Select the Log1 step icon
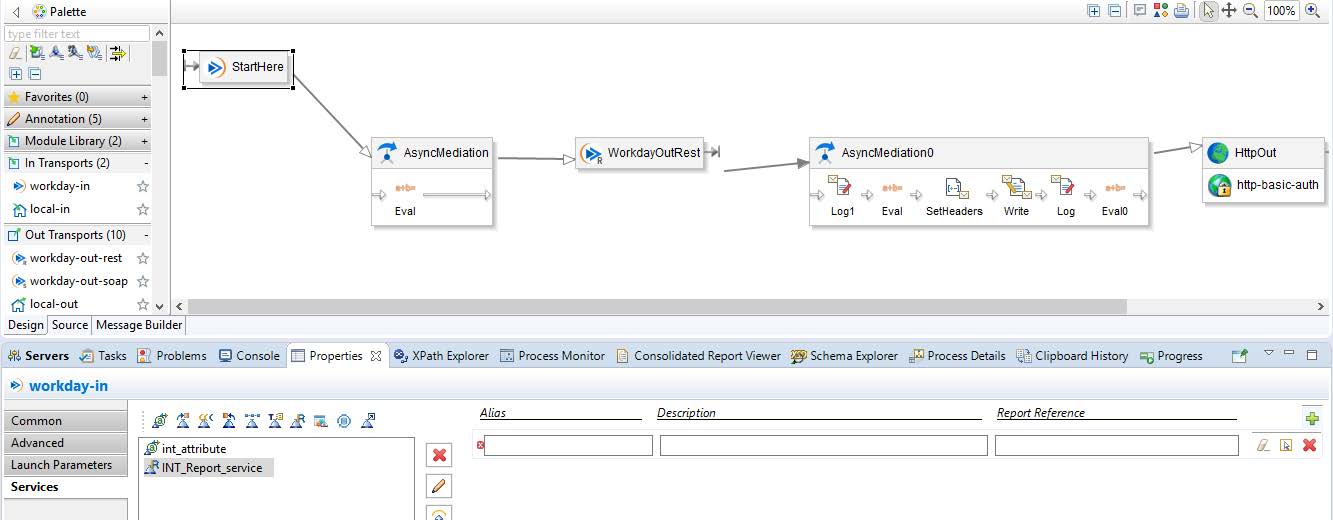Viewport: 1333px width, 520px height. (x=842, y=186)
